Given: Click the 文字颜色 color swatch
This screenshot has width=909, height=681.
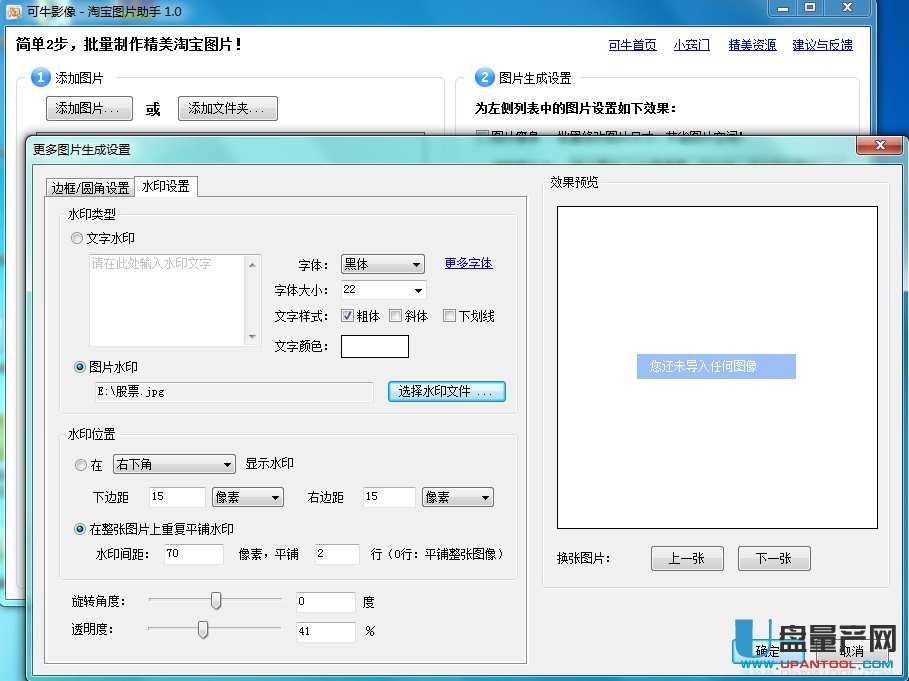Looking at the screenshot, I should point(375,346).
